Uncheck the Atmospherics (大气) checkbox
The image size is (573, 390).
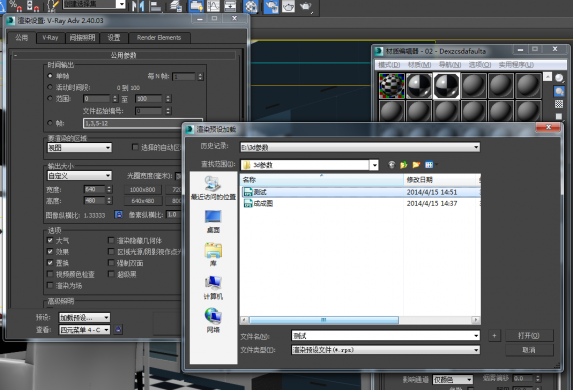pos(50,240)
